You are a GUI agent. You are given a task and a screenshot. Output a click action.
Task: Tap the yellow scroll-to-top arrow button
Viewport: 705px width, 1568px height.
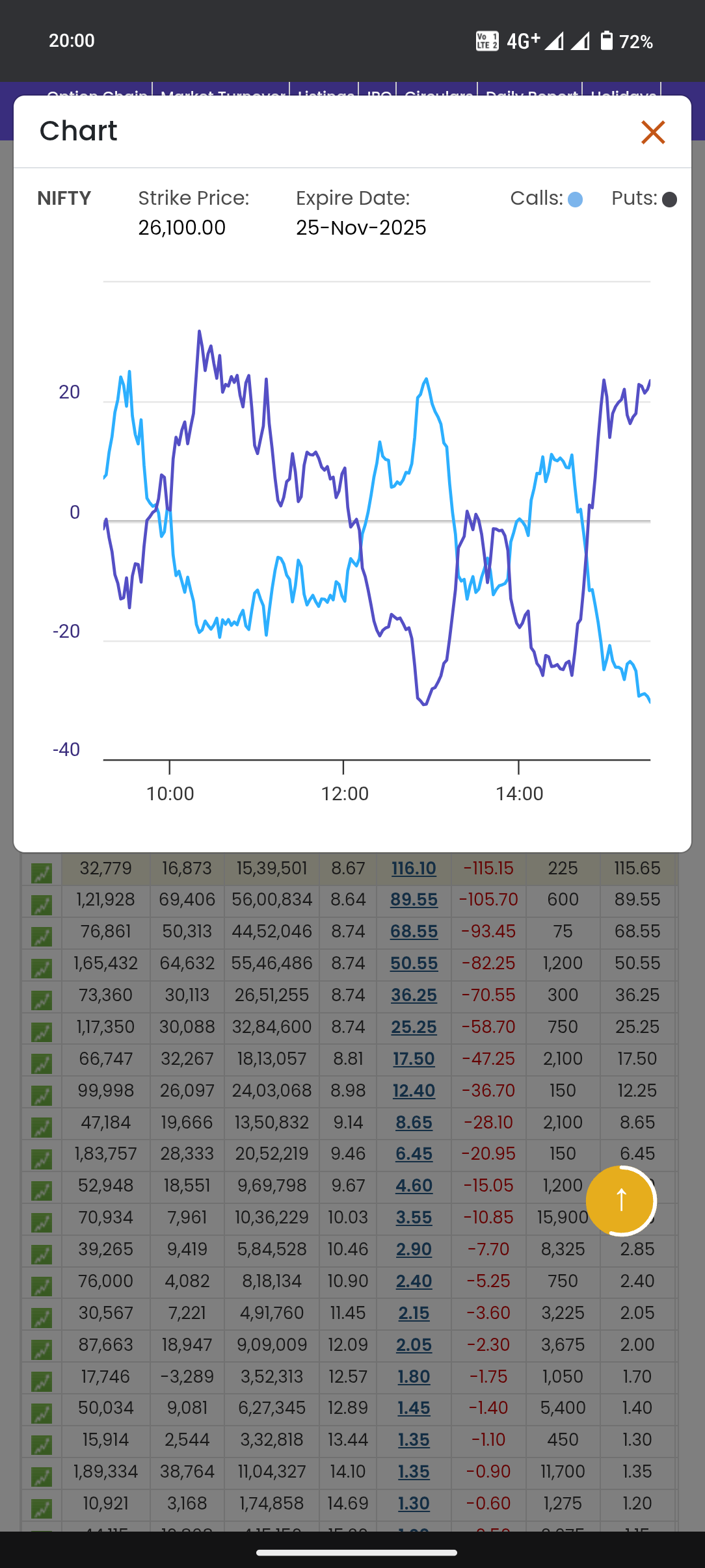coord(621,1200)
